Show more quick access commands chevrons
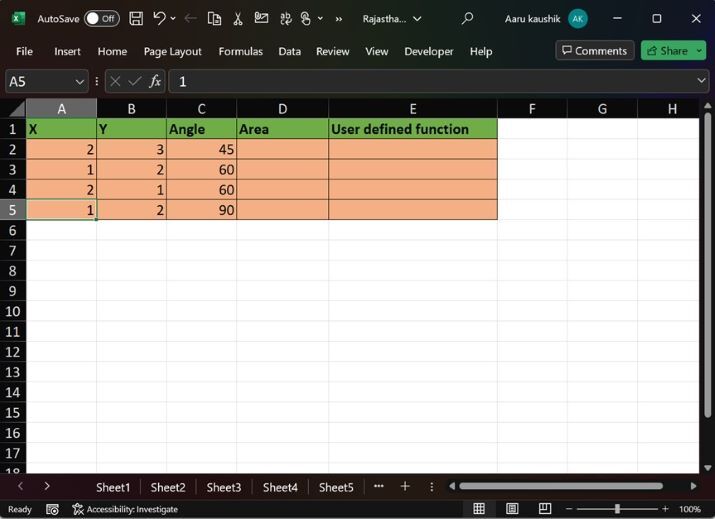 click(x=338, y=19)
